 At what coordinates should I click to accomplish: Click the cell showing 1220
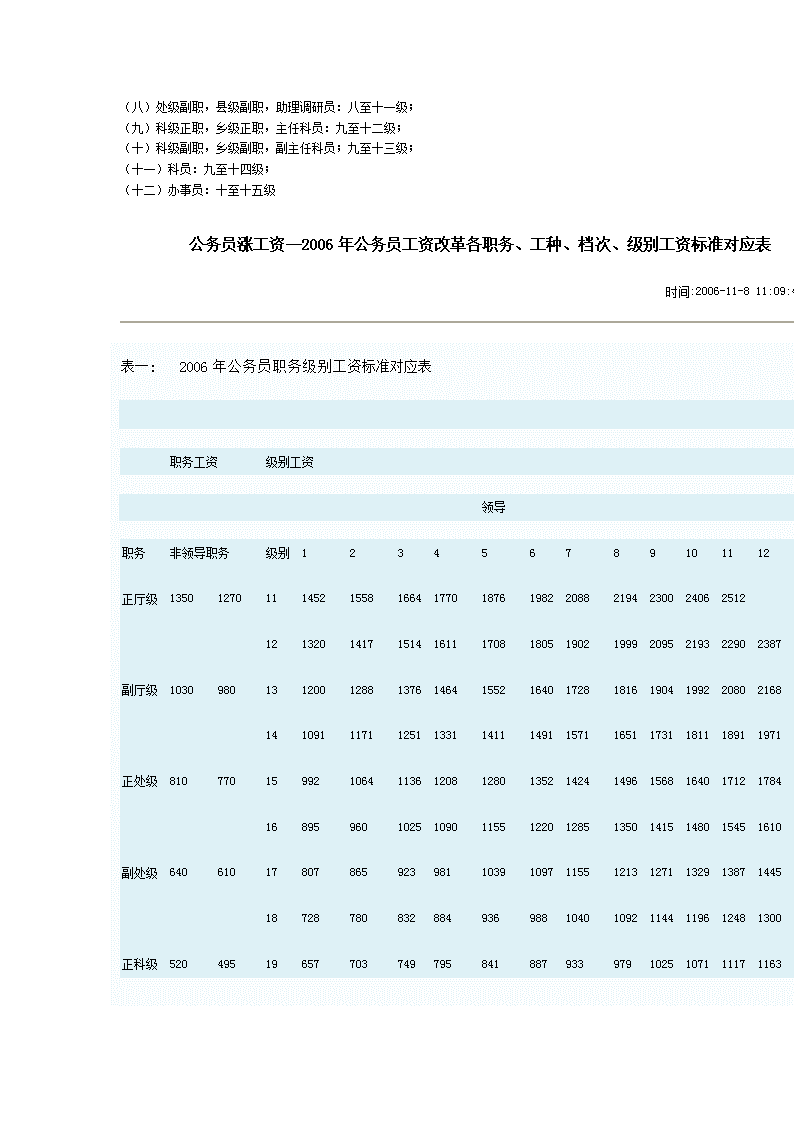point(541,827)
